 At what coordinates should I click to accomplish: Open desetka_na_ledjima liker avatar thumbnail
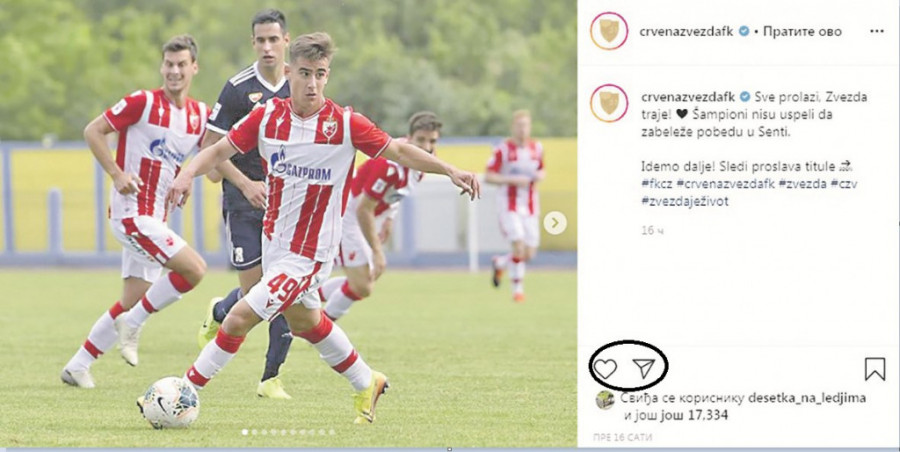click(x=605, y=400)
